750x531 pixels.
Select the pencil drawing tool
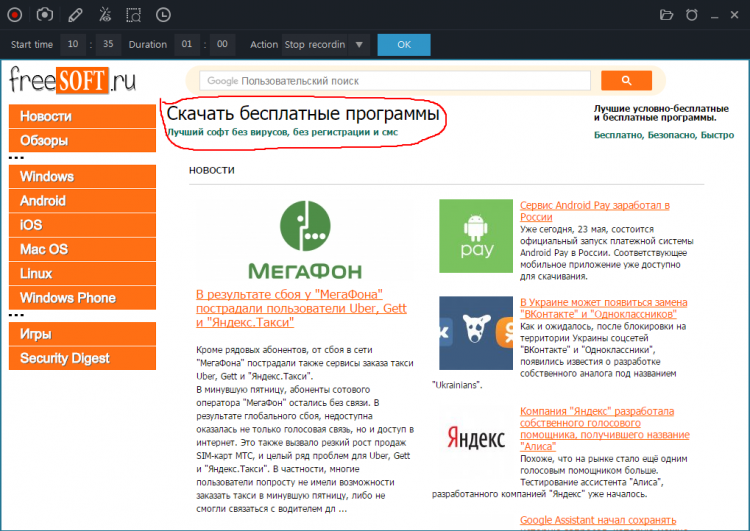point(75,15)
